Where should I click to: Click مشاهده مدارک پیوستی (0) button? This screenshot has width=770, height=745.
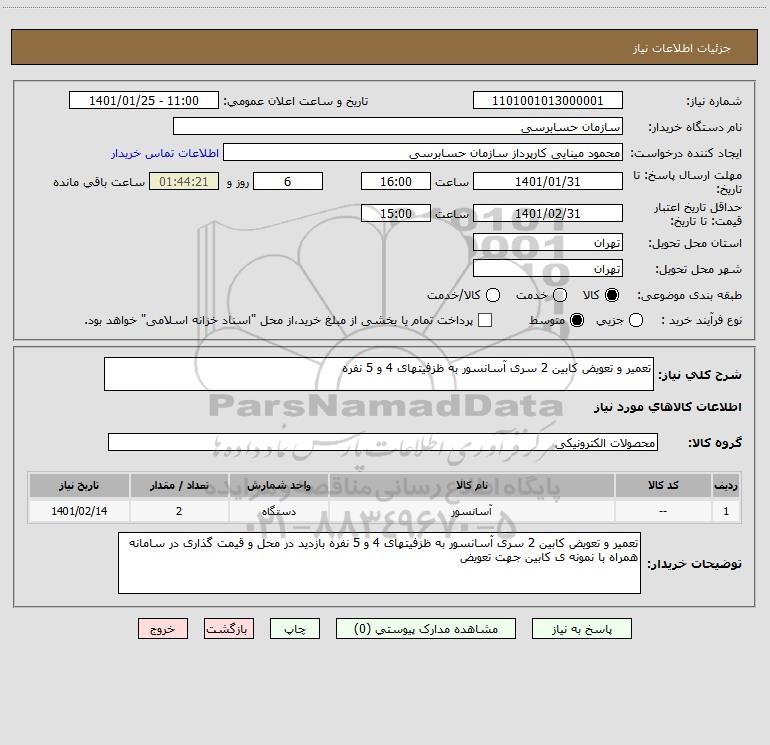tap(426, 629)
